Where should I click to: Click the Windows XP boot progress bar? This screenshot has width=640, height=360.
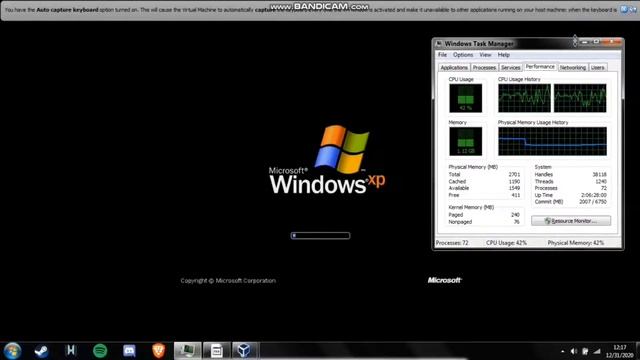pos(320,236)
